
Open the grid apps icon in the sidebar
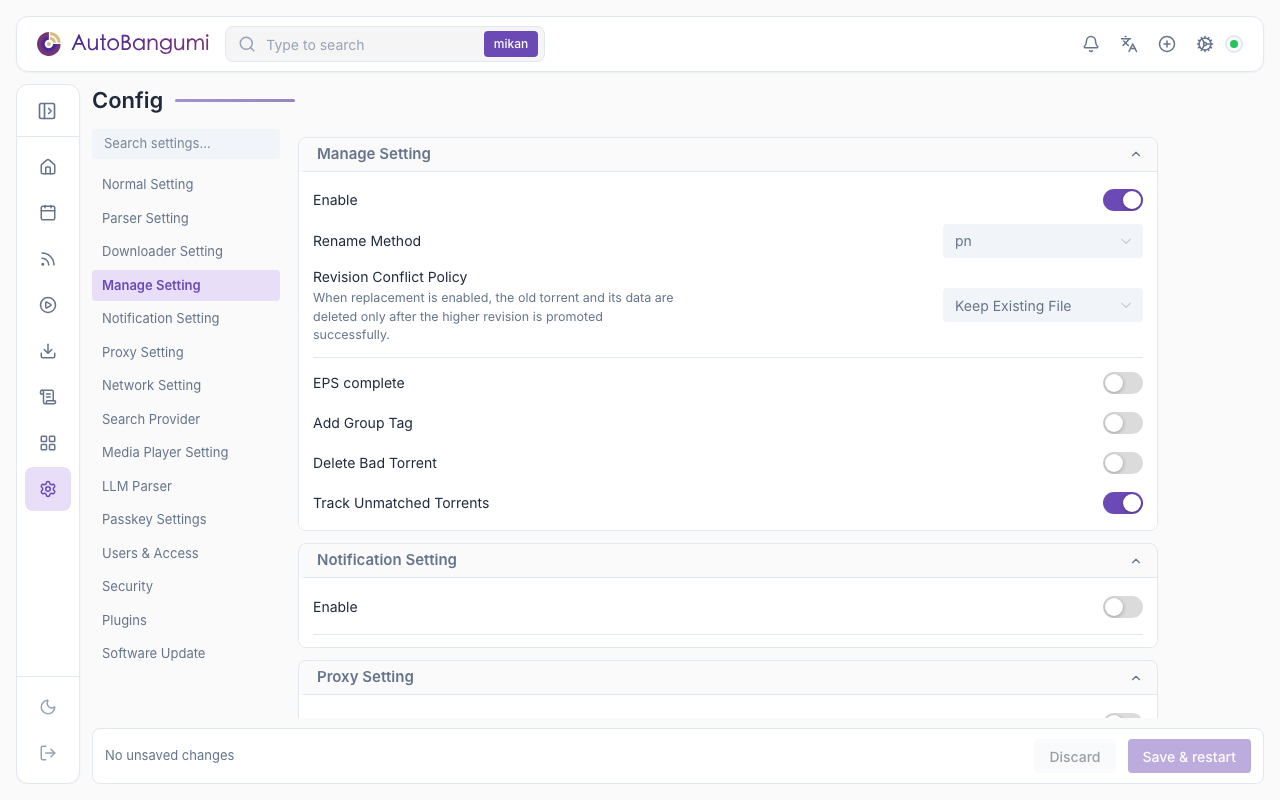48,443
